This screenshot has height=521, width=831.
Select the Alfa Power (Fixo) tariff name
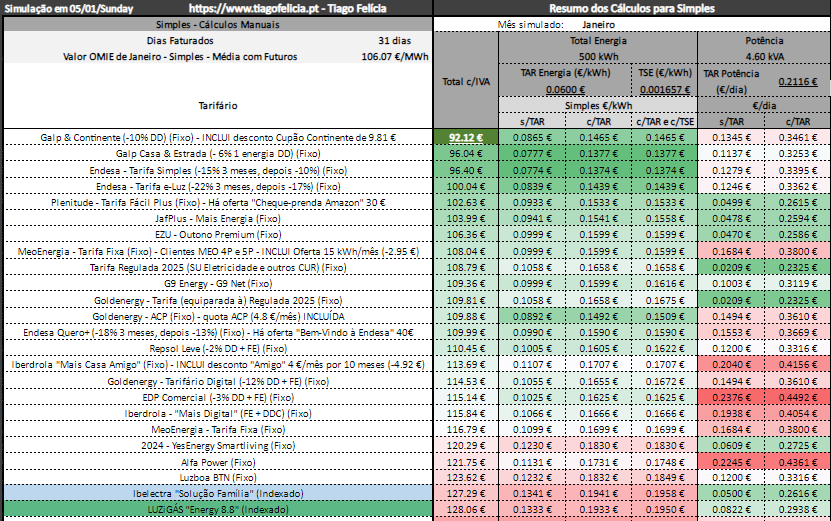(x=217, y=462)
